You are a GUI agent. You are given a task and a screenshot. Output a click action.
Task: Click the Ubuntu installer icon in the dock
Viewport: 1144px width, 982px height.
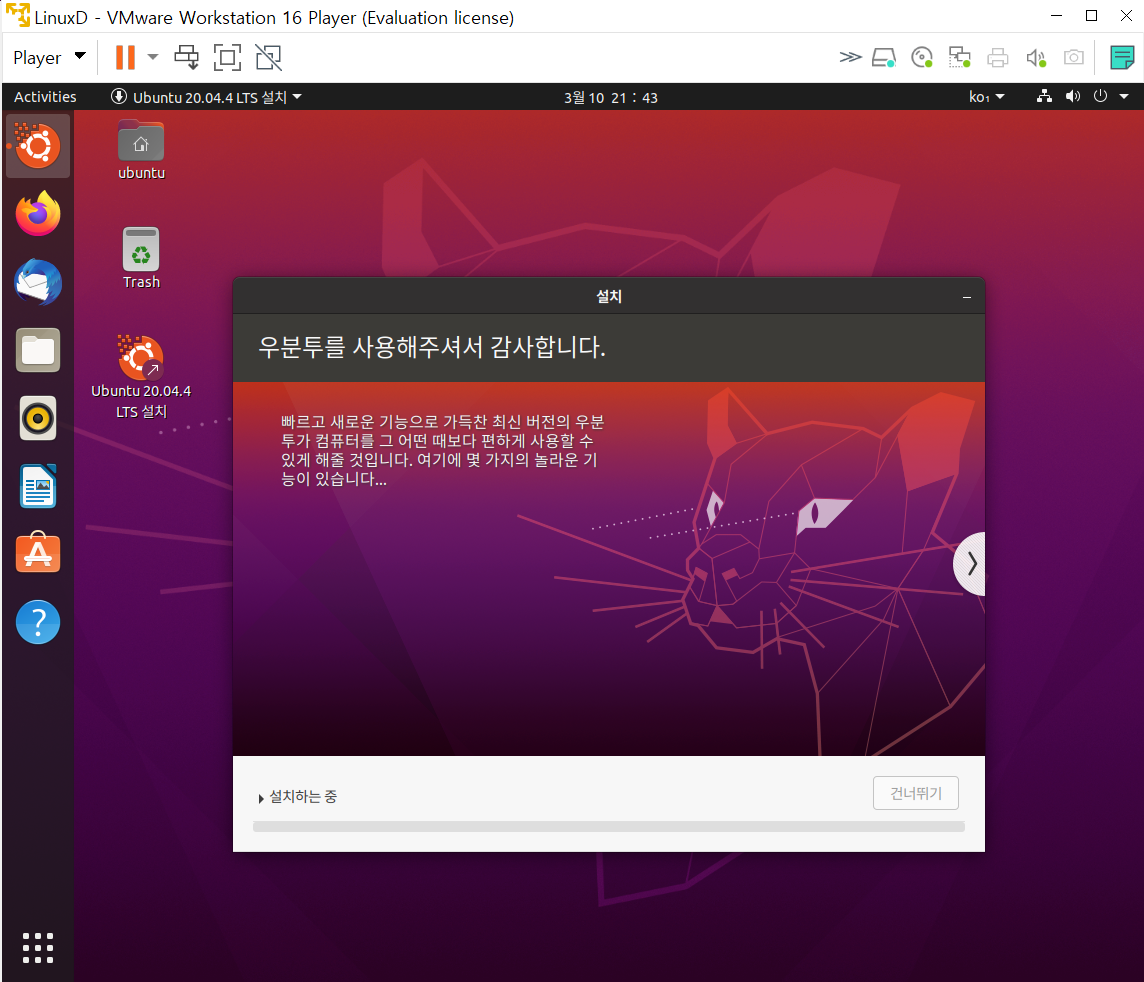[38, 146]
